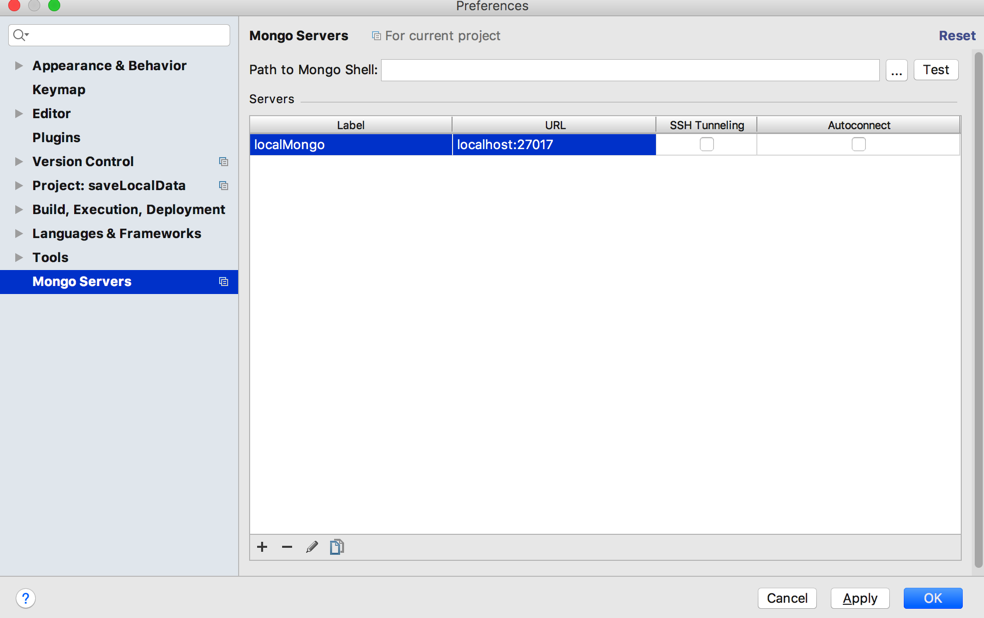
Task: Expand the Editor settings section
Action: click(x=19, y=114)
